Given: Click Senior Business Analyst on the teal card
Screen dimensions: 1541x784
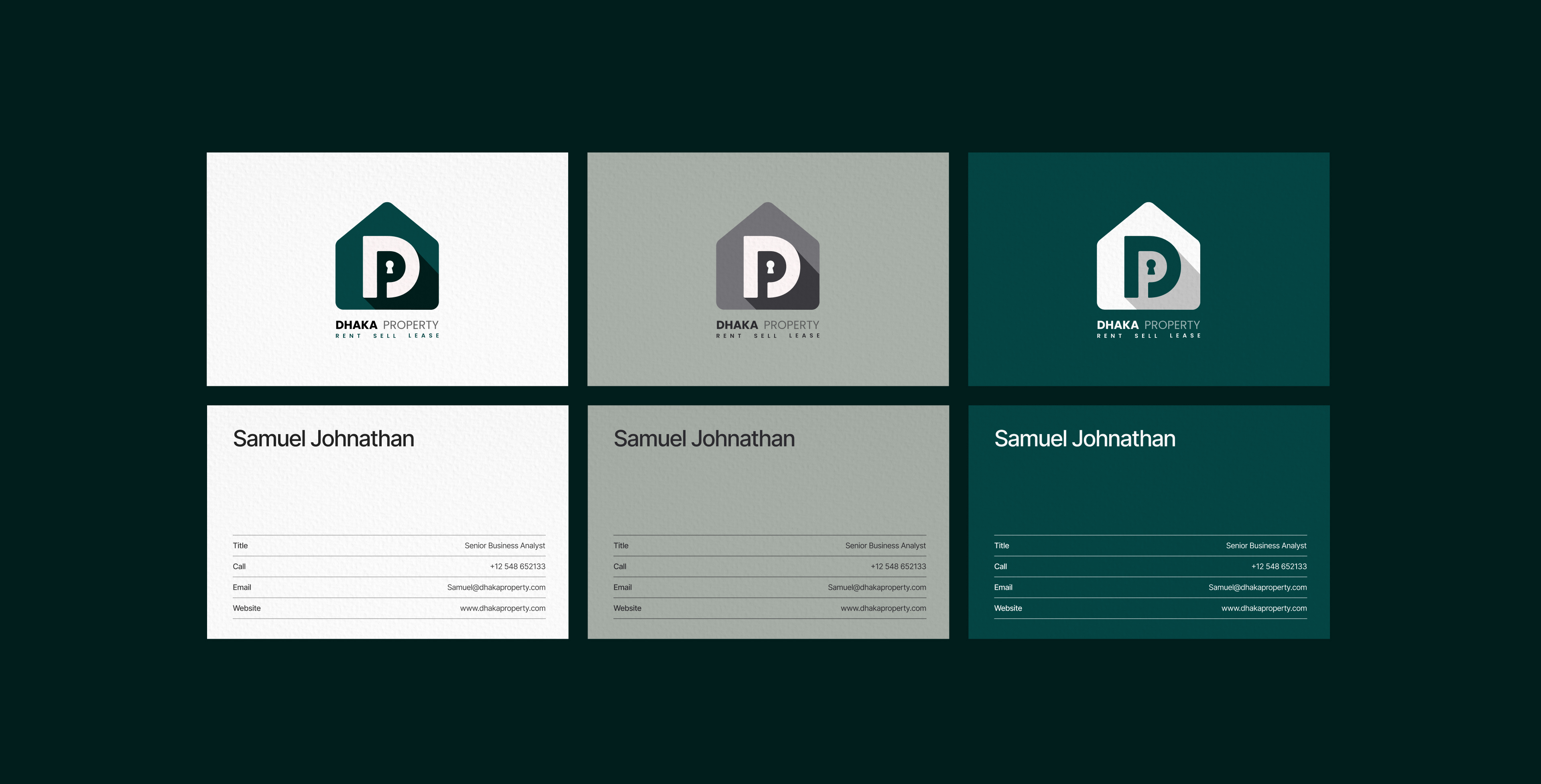Looking at the screenshot, I should (x=1266, y=545).
